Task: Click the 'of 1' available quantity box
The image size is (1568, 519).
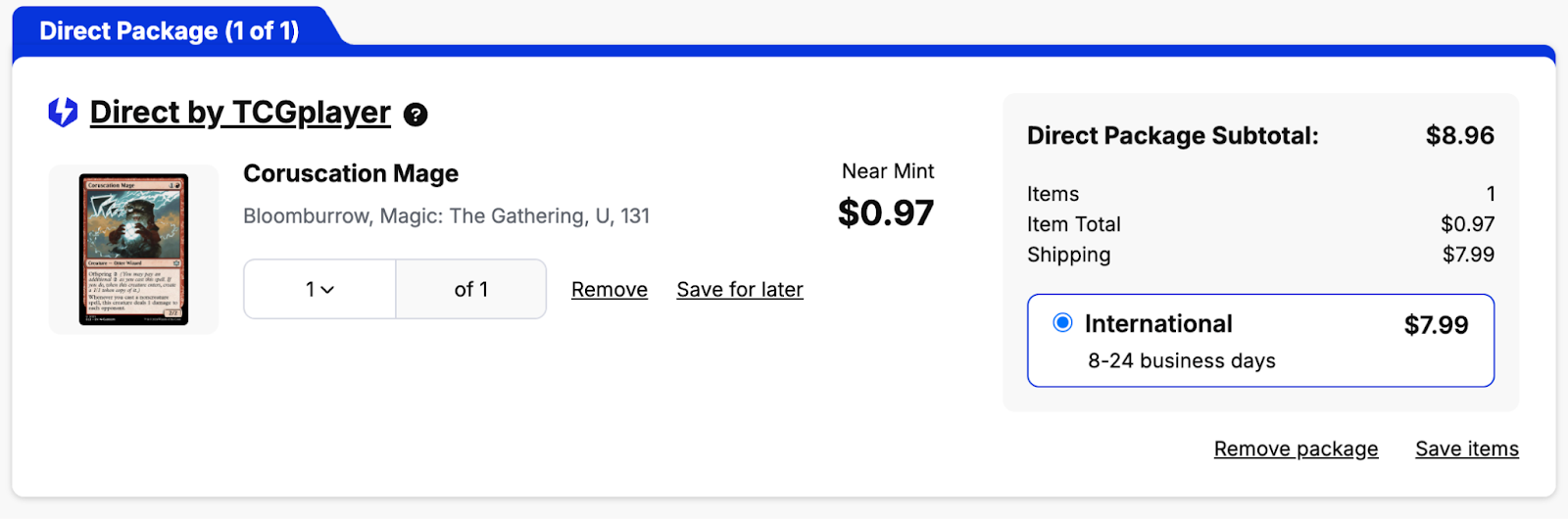Action: click(470, 289)
